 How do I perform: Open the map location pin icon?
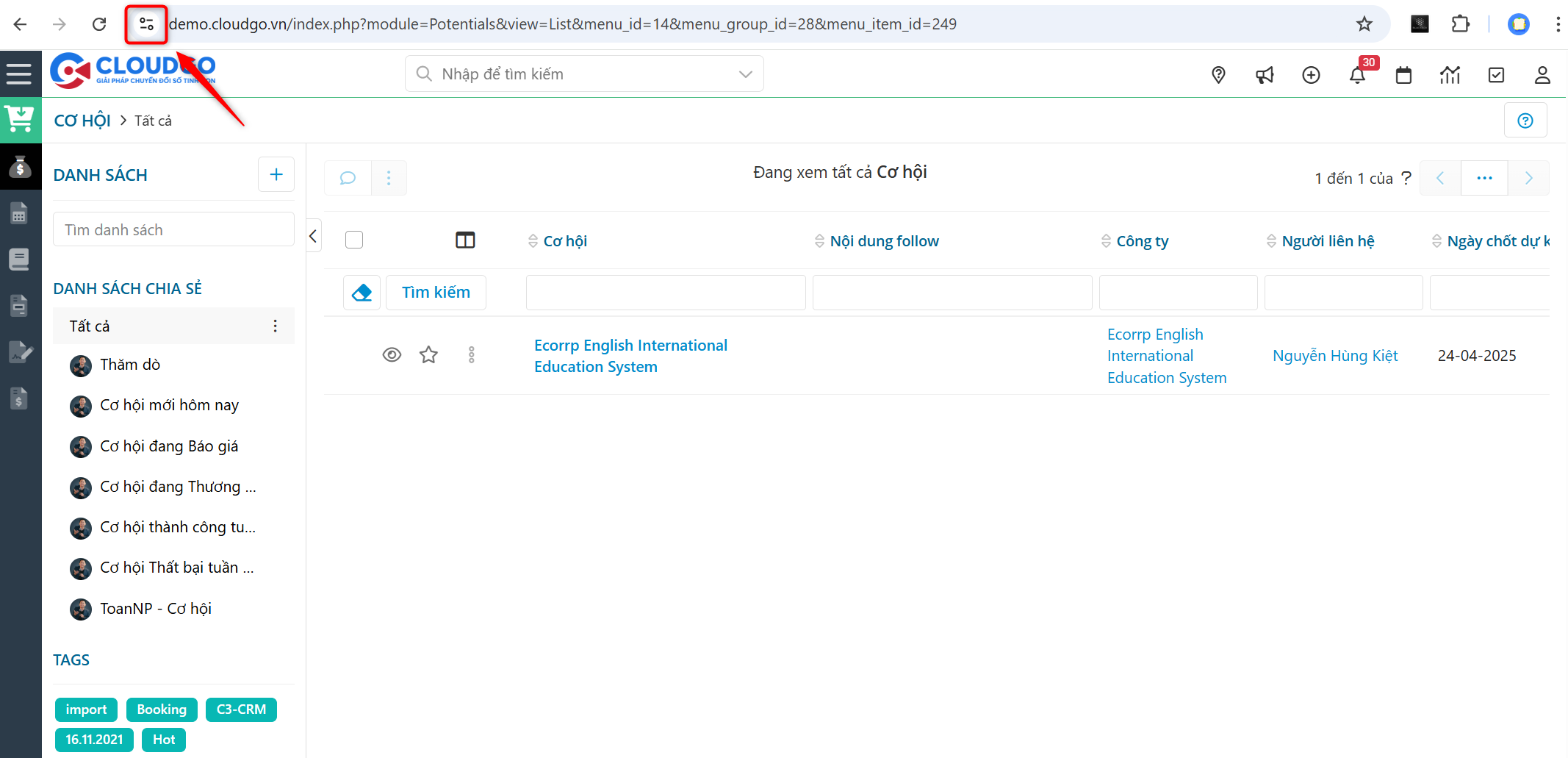(1218, 75)
